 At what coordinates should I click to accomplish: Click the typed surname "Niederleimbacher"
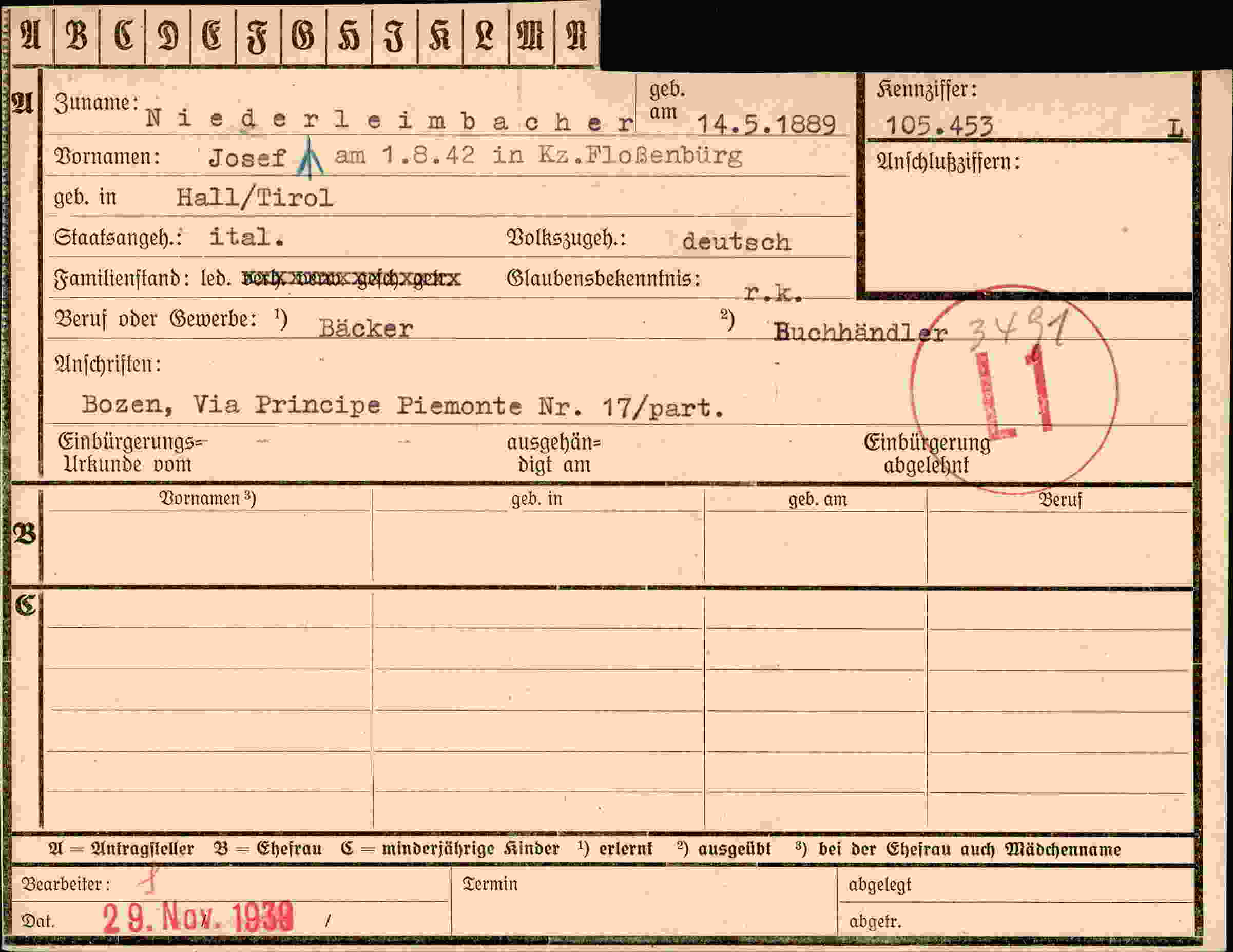pos(390,120)
